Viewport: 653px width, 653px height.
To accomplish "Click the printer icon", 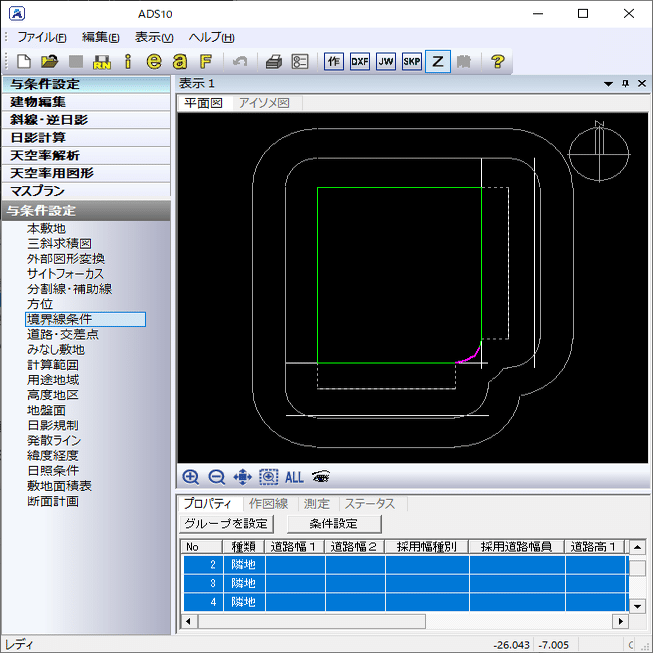I will coord(274,62).
